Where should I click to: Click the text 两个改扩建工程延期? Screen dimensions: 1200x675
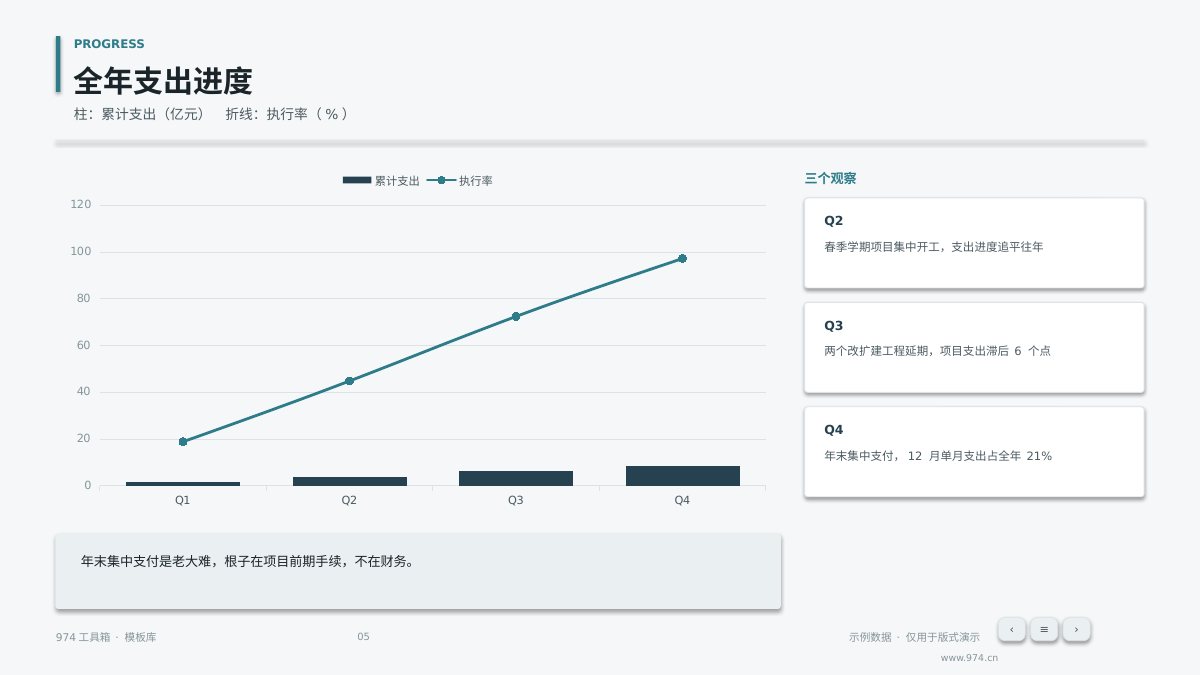[x=878, y=351]
